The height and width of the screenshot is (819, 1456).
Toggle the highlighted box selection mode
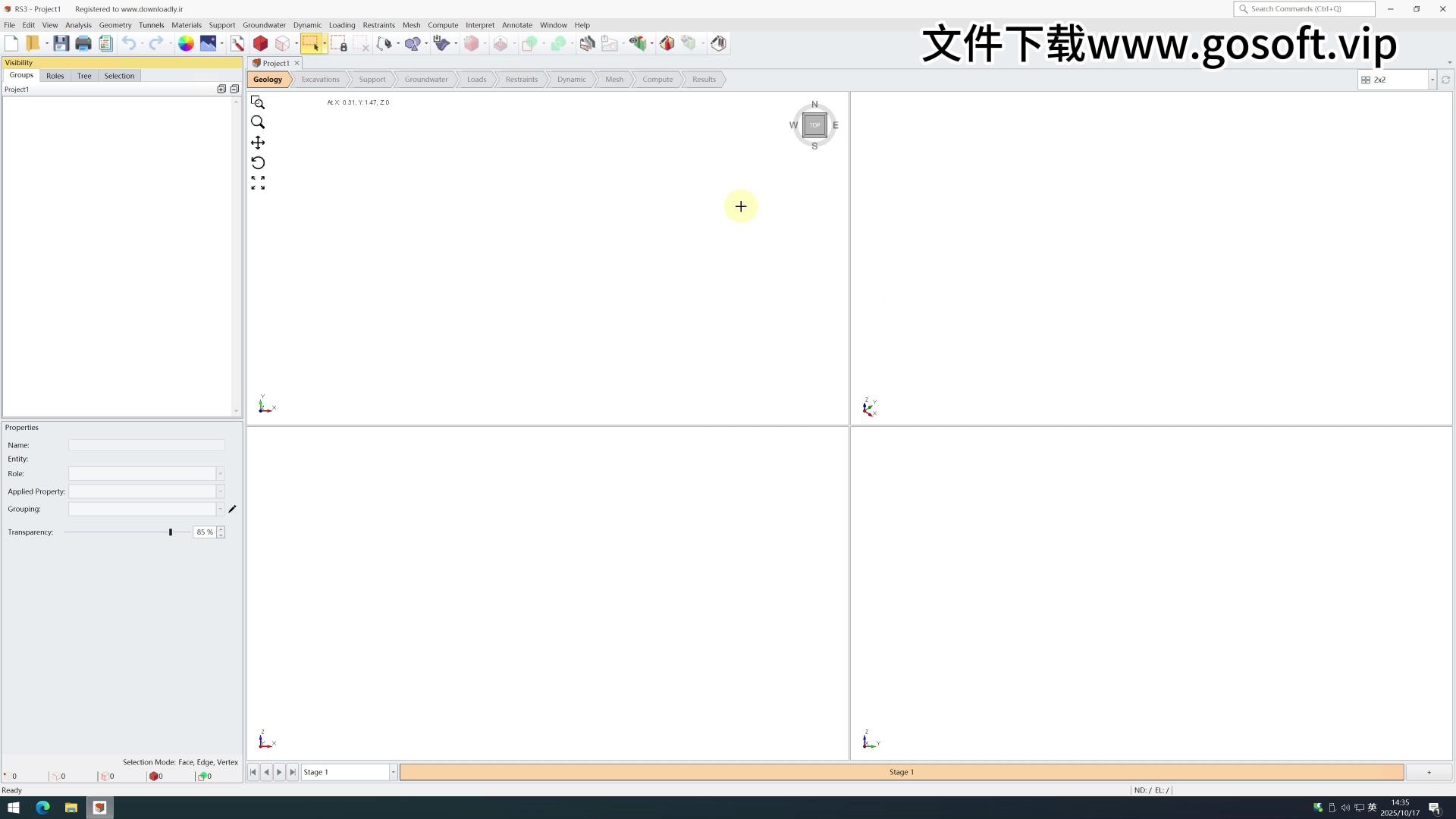[313, 43]
